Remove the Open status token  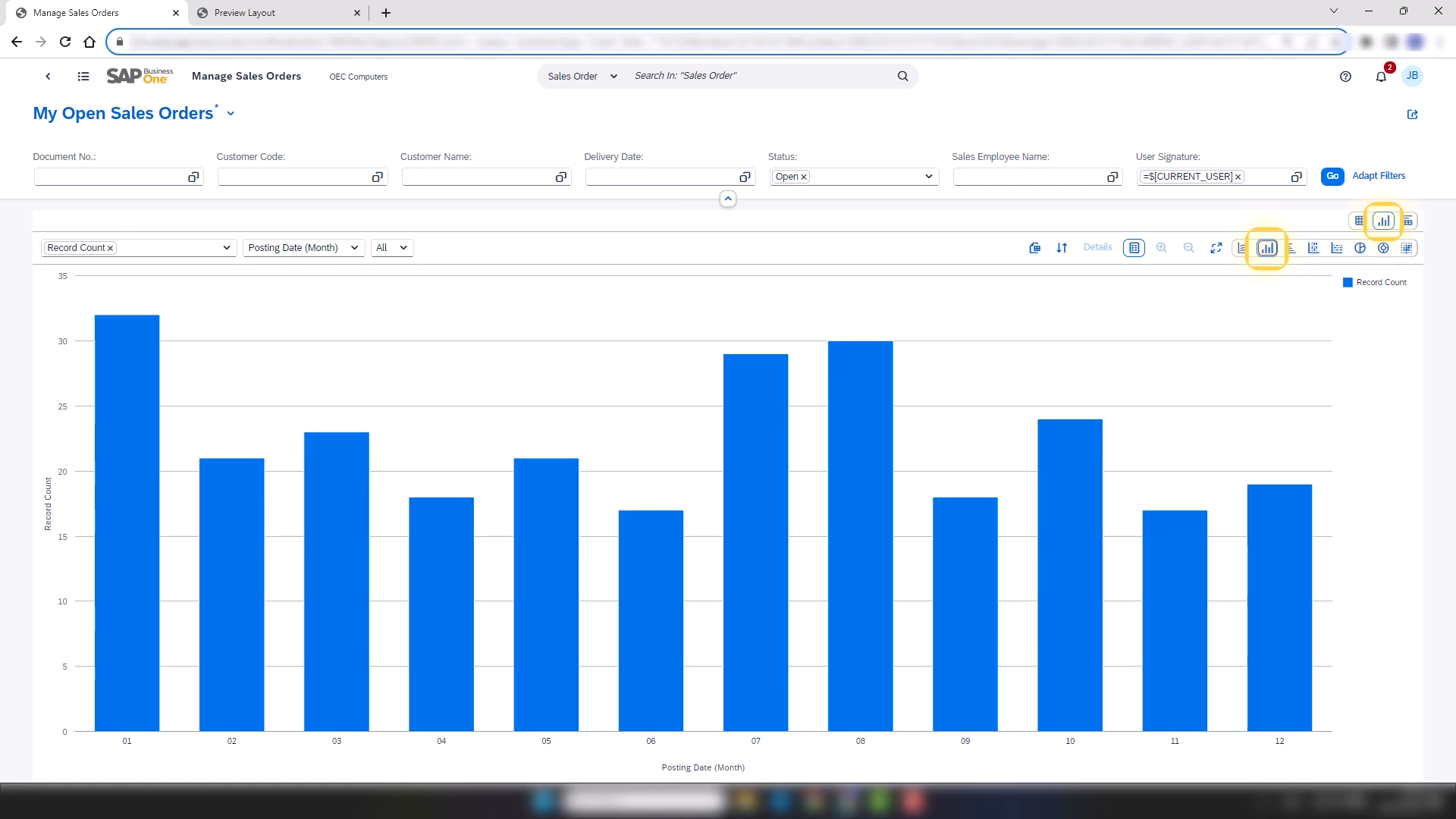click(804, 177)
